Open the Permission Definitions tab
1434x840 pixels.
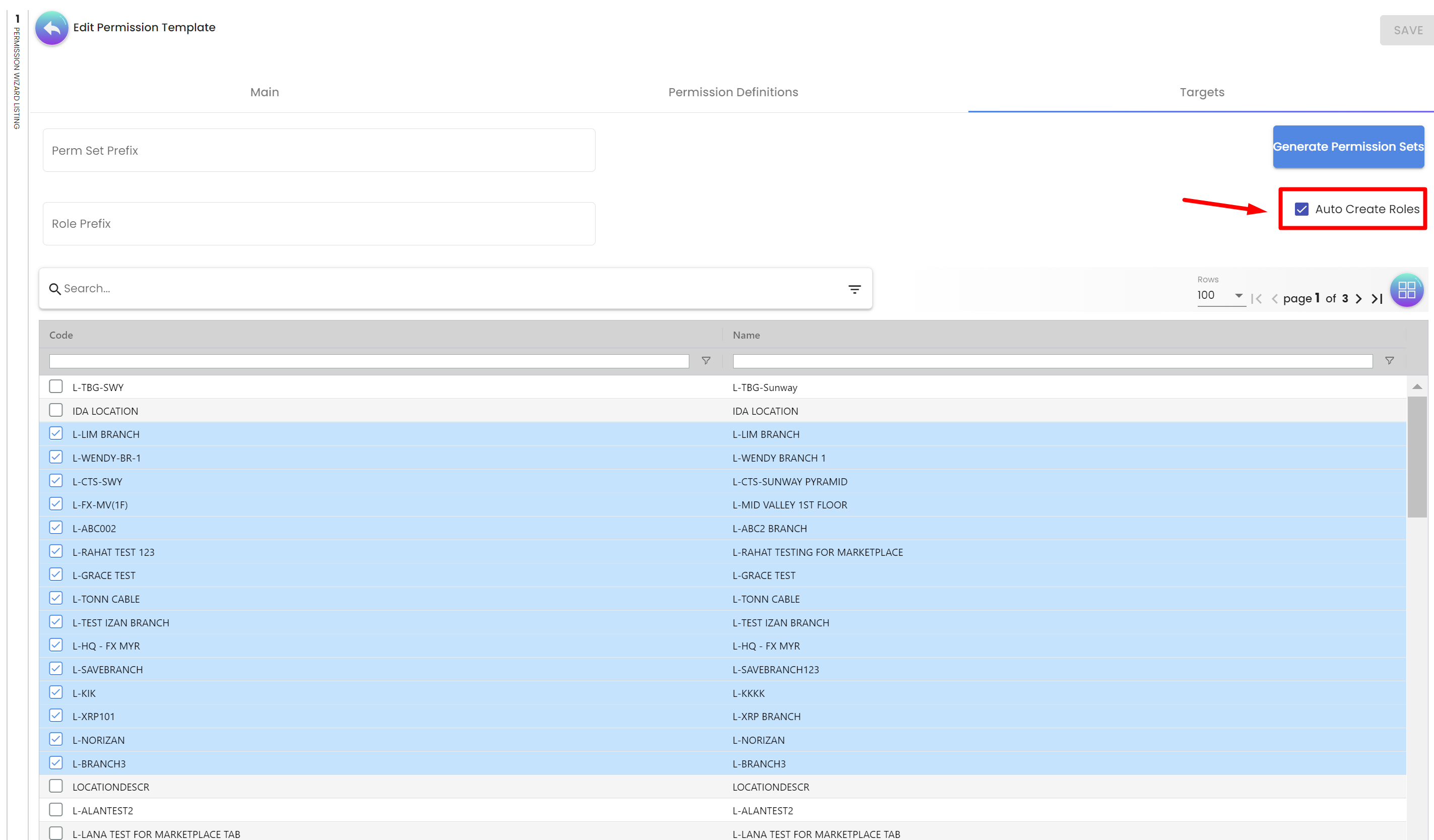pos(733,92)
